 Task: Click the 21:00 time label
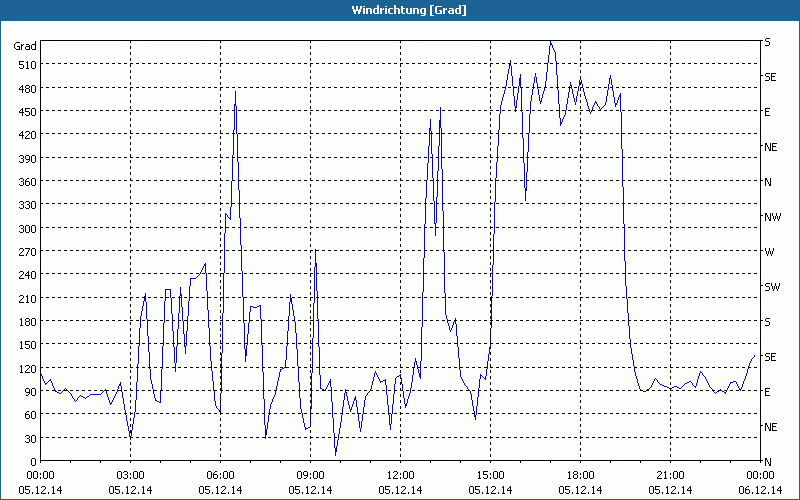pos(670,475)
